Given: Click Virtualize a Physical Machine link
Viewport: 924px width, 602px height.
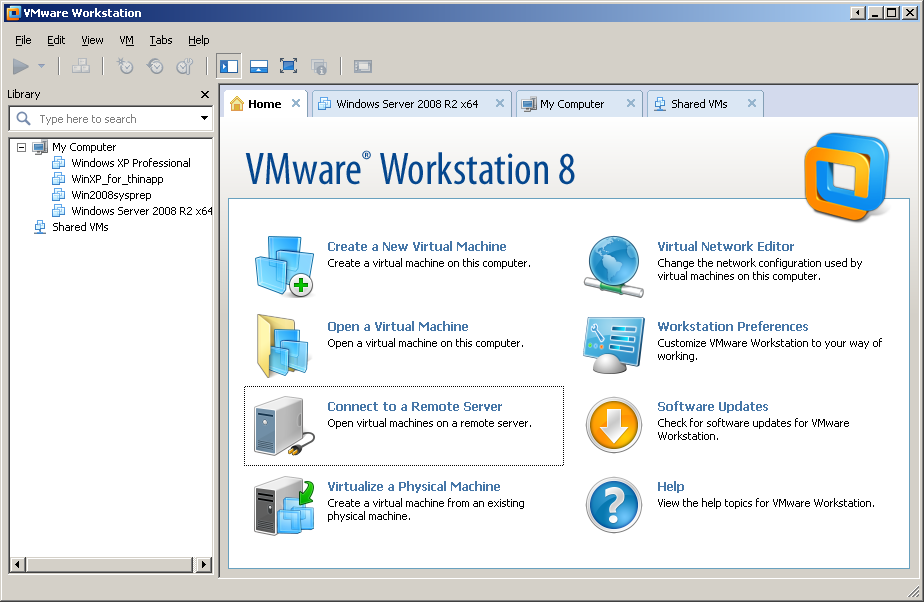Looking at the screenshot, I should 414,487.
